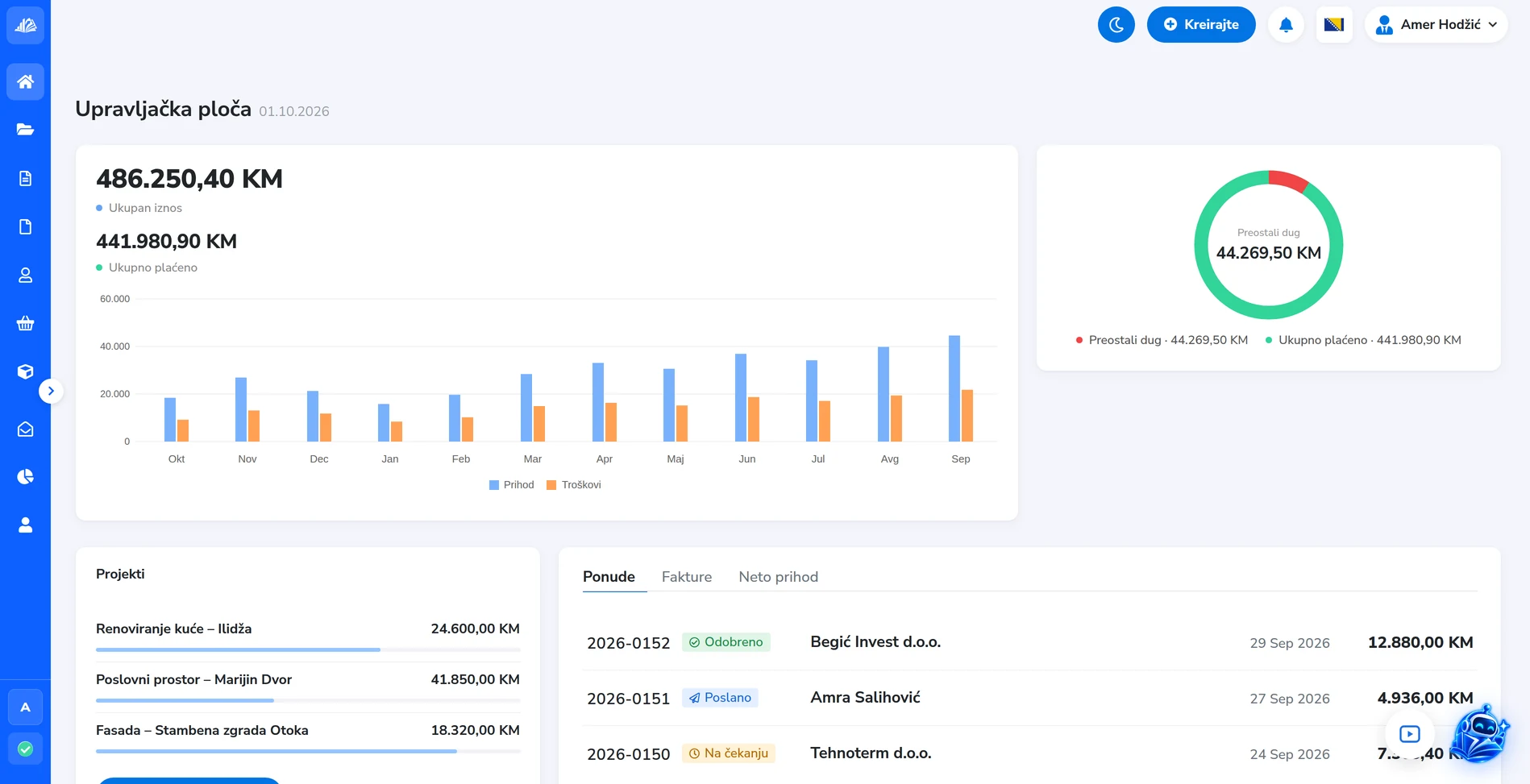Toggle Prihod series in chart legend
The image size is (1530, 784).
pos(512,485)
